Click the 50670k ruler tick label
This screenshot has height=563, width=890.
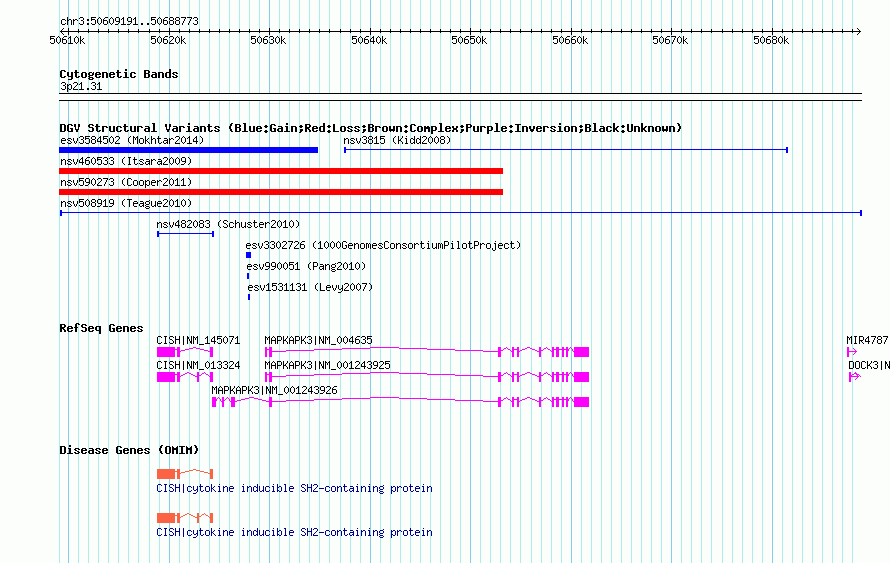point(670,41)
